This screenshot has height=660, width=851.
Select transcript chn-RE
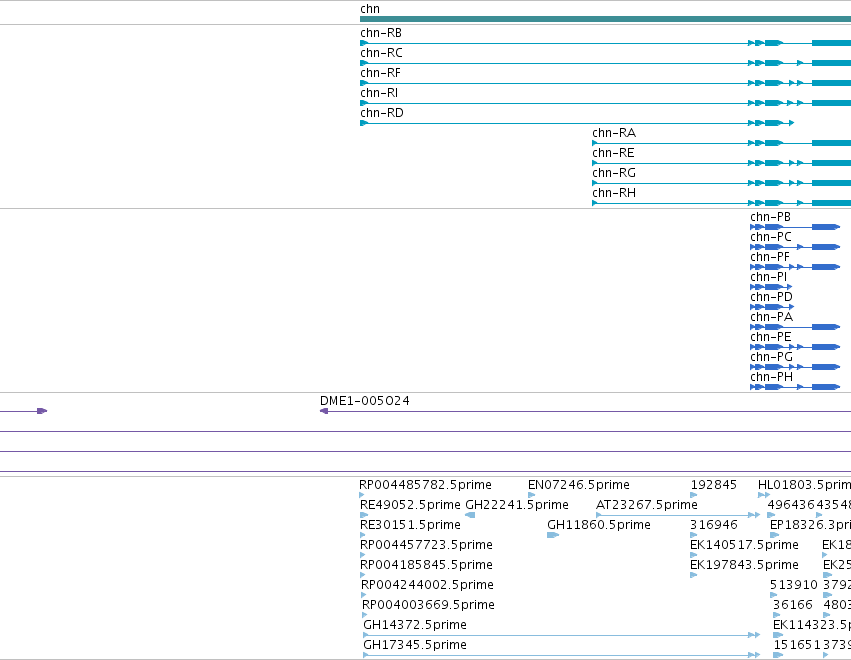click(613, 153)
